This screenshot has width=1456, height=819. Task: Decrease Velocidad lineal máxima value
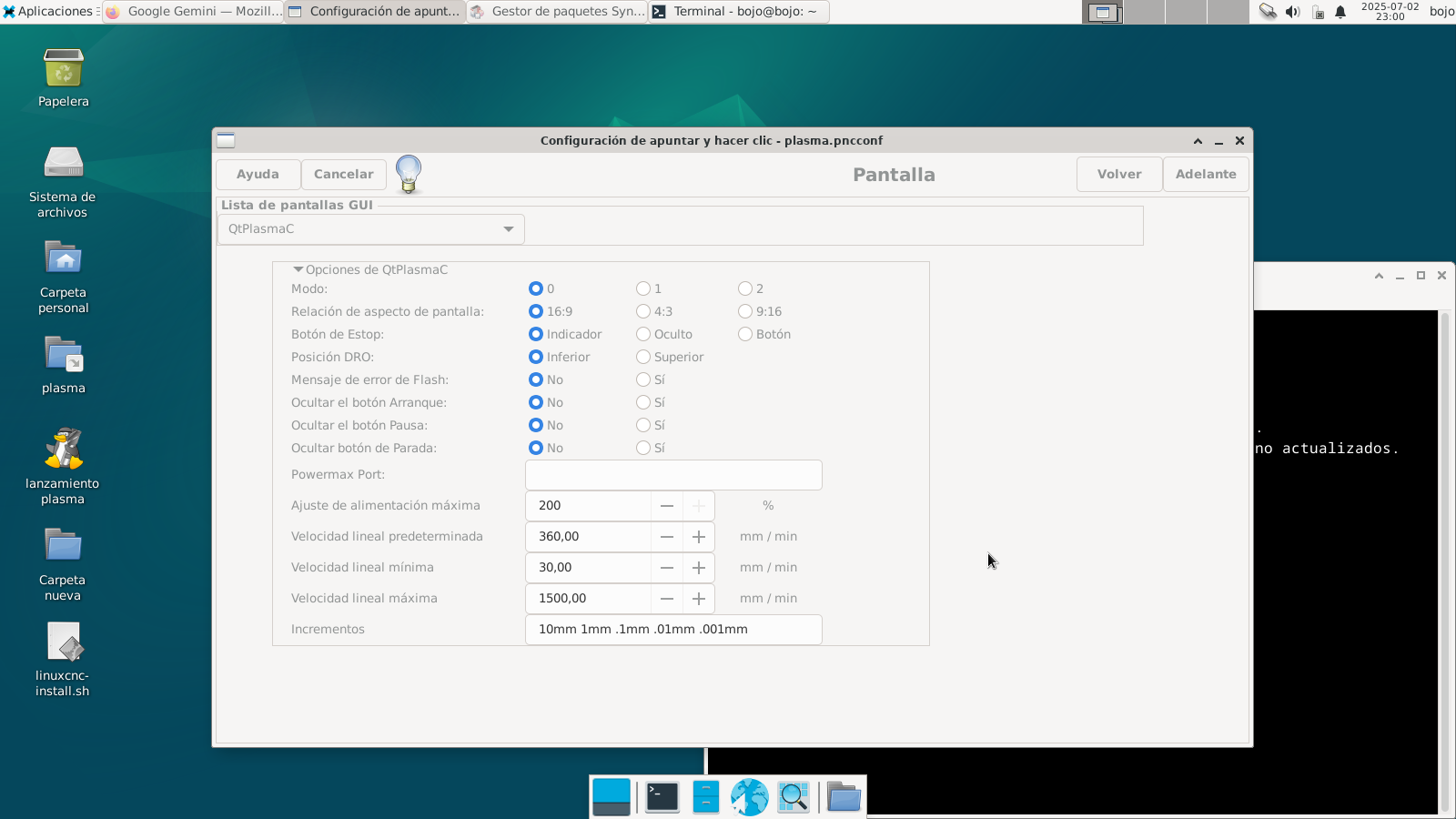[x=667, y=599]
